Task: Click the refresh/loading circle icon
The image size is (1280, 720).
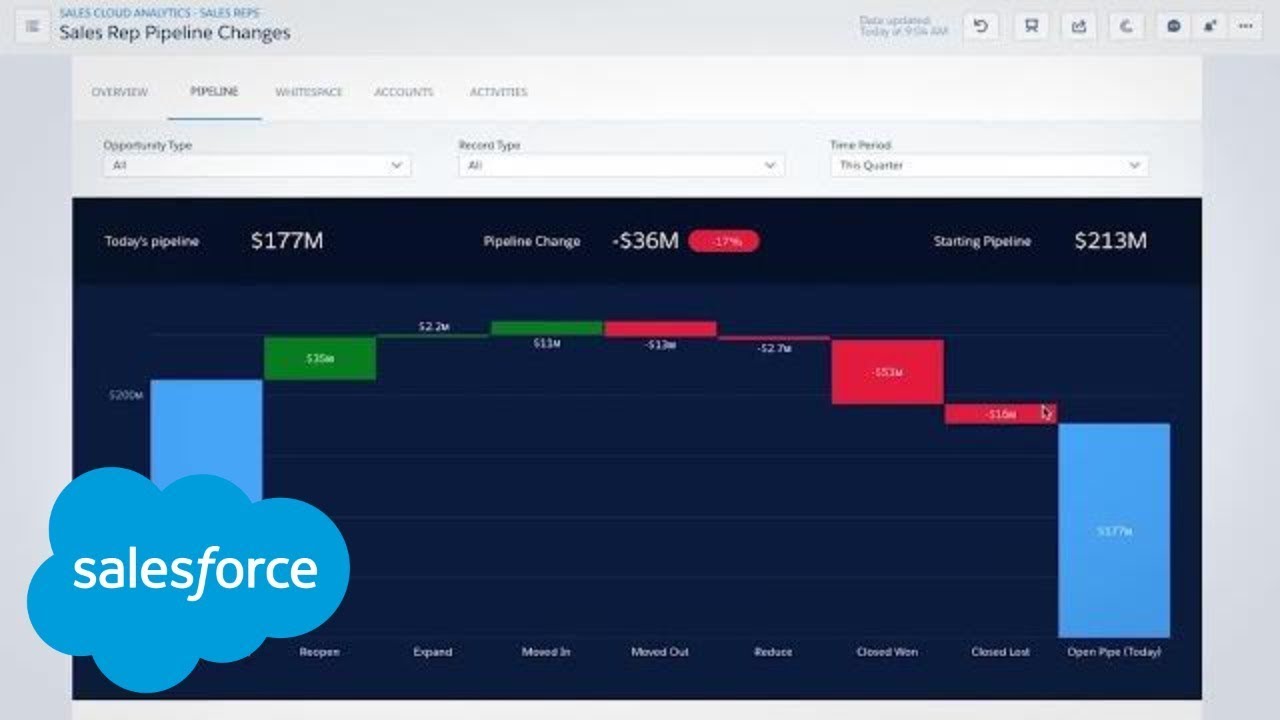Action: [1127, 27]
